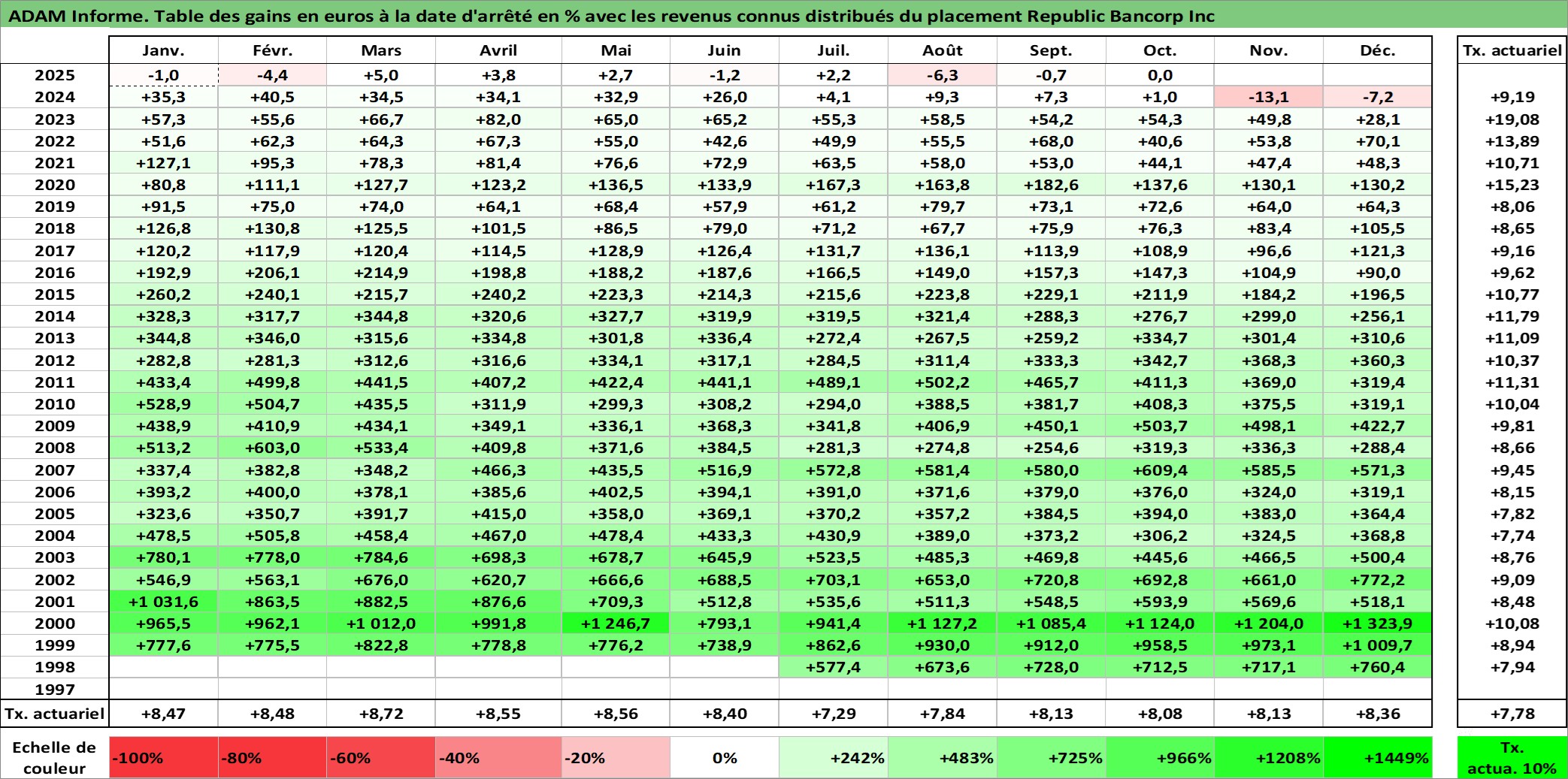Click the 'Tx. actuariel' column header at right
This screenshot has height=779, width=1568.
(x=1512, y=50)
